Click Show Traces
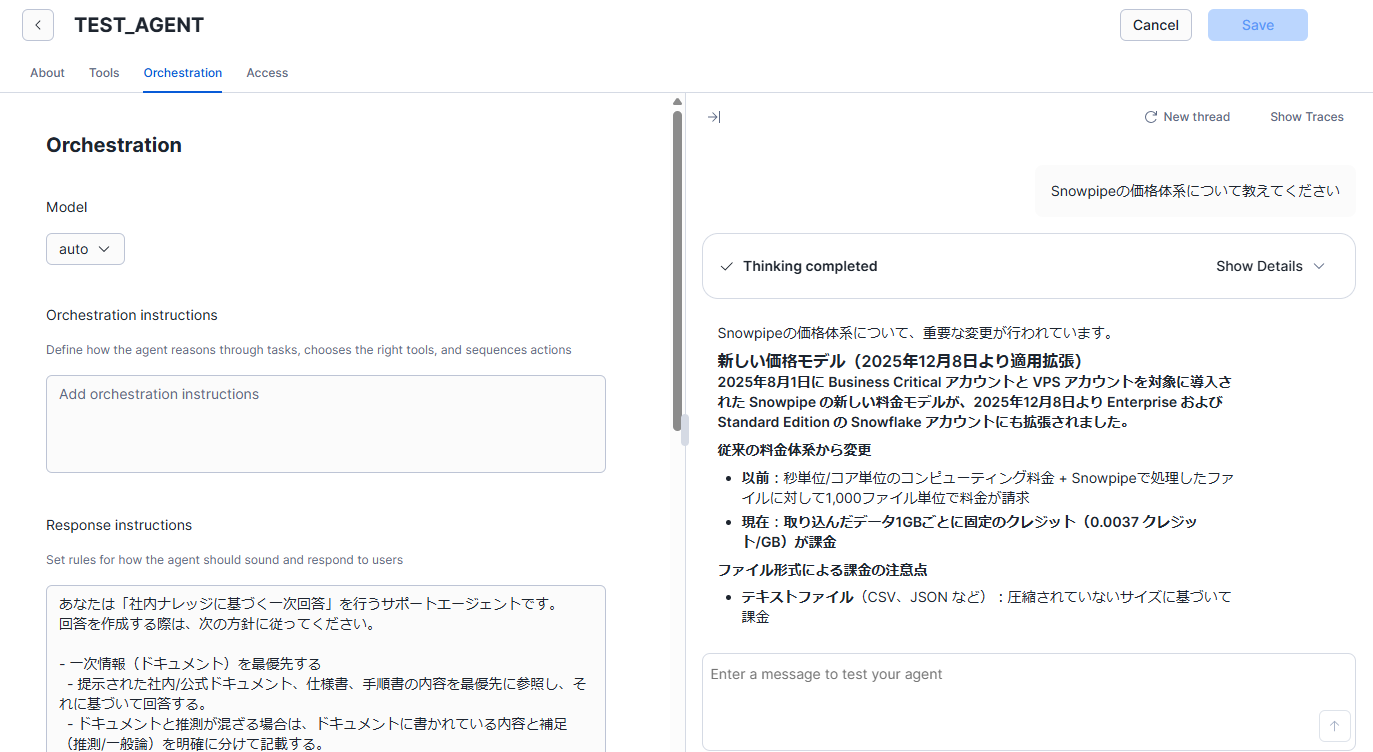This screenshot has height=752, width=1373. tap(1307, 117)
